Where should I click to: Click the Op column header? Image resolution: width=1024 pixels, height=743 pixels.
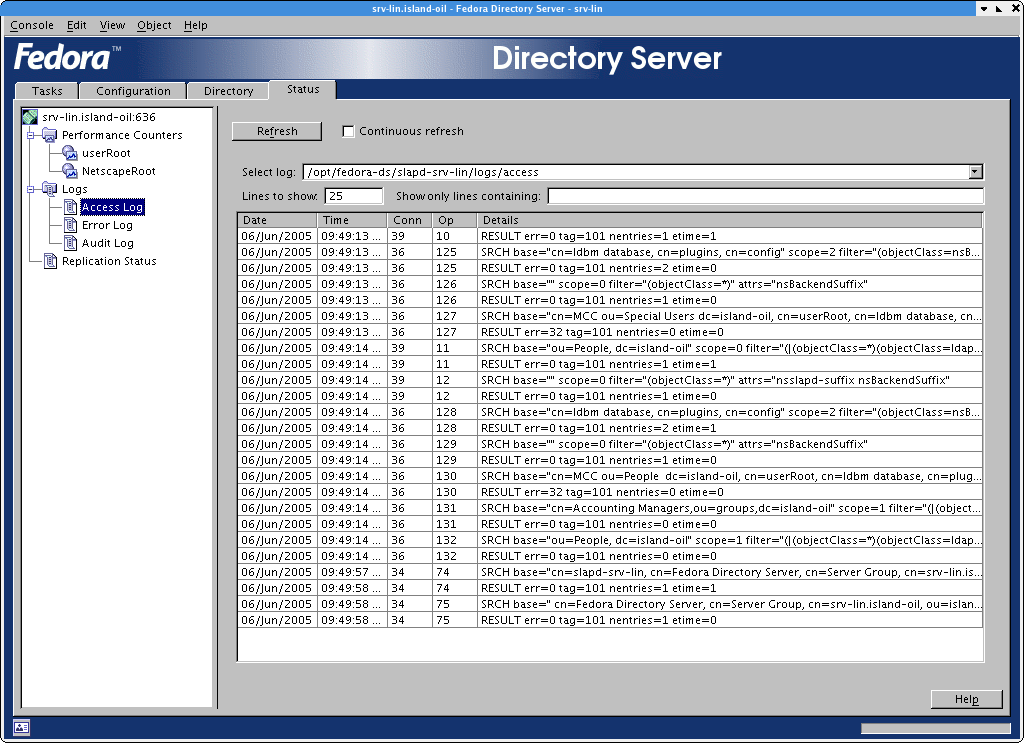tap(455, 220)
